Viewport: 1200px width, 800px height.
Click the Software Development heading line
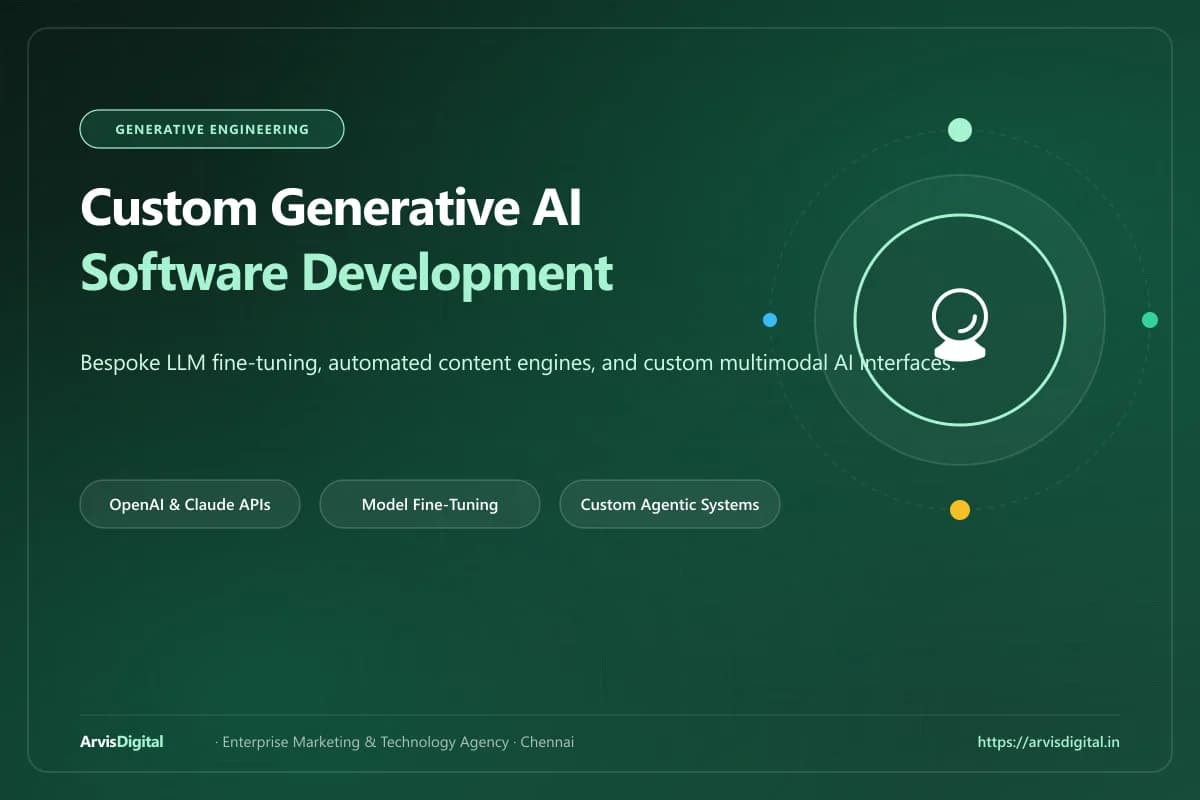347,272
